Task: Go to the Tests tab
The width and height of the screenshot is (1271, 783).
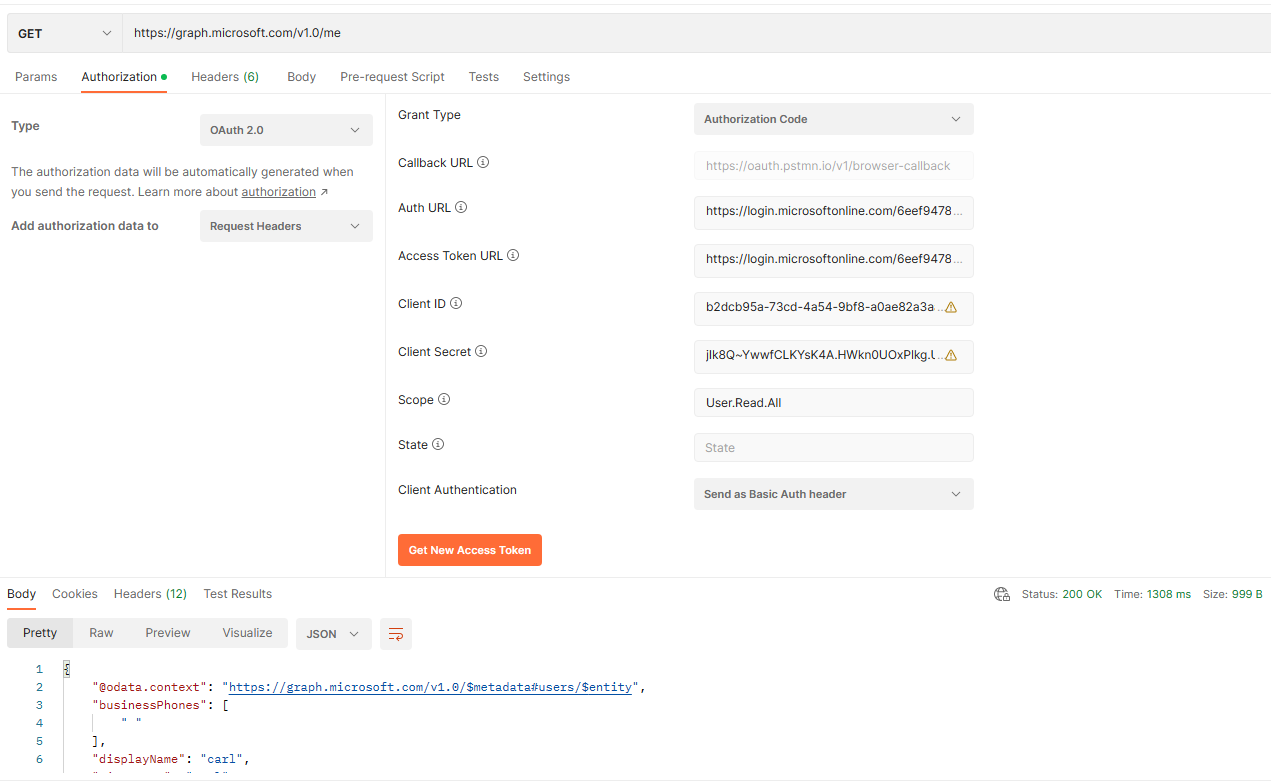Action: coord(484,77)
